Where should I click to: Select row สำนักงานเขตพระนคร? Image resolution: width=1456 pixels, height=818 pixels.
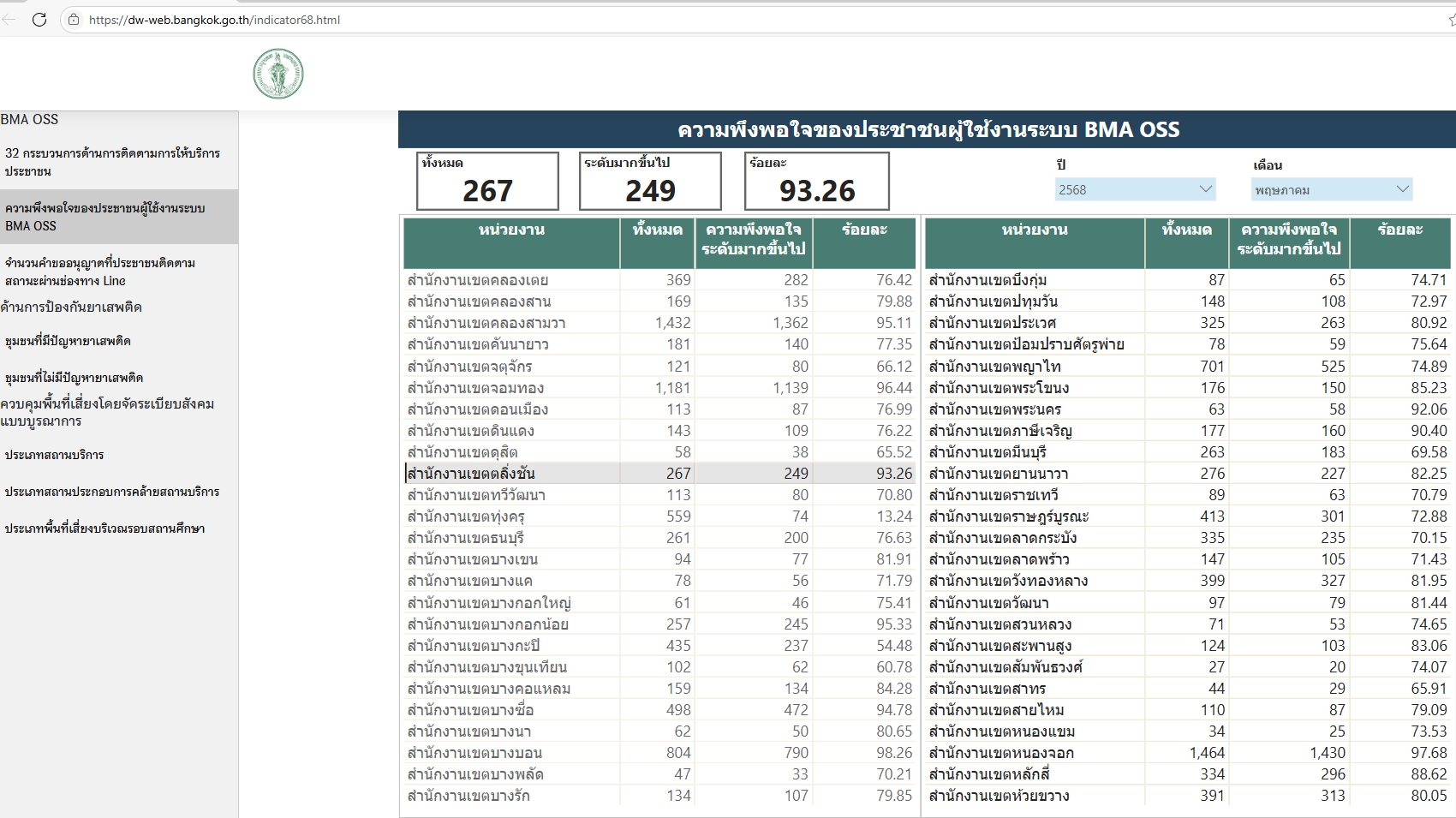1188,409
